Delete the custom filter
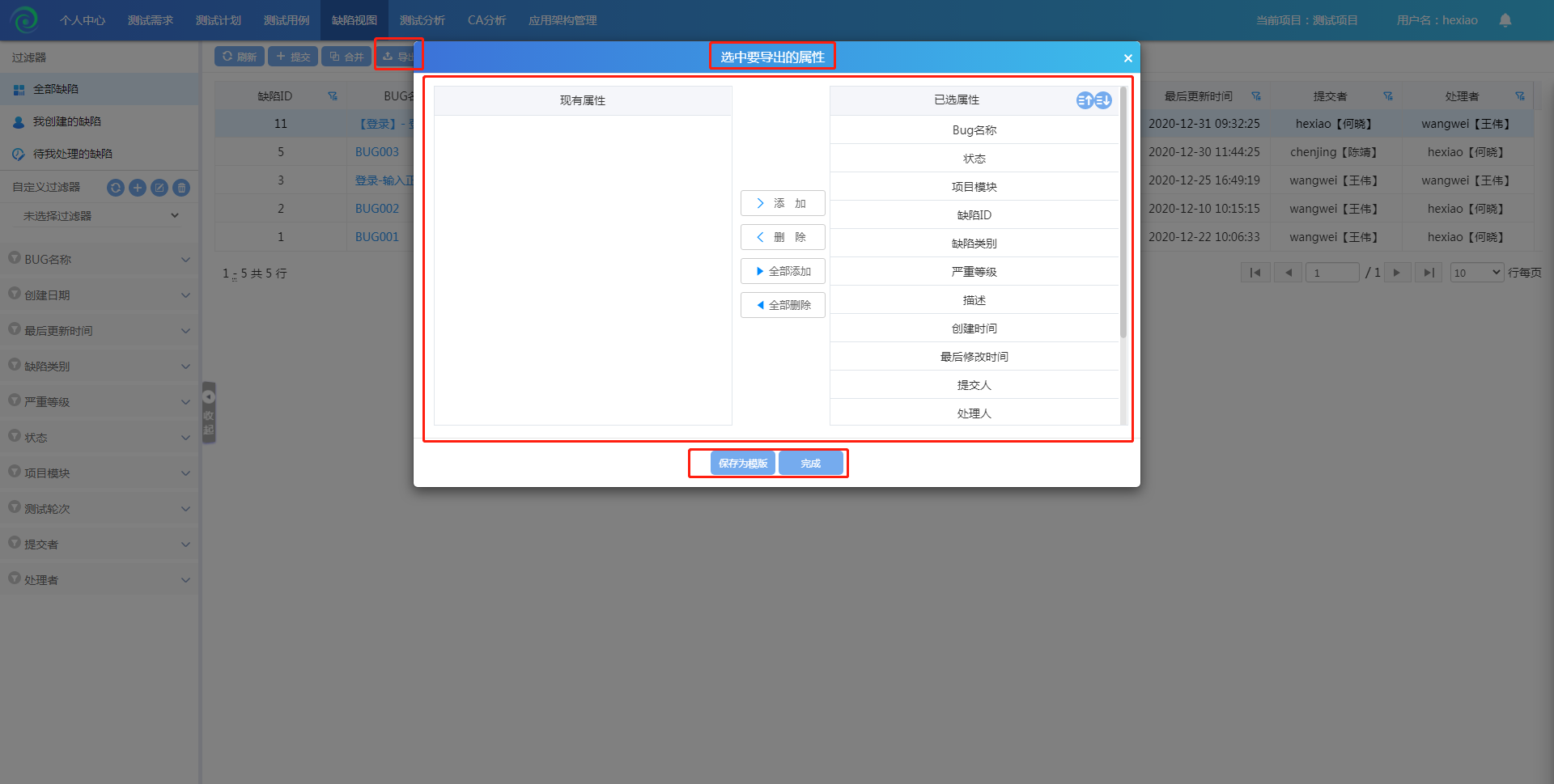Viewport: 1554px width, 784px height. point(181,188)
